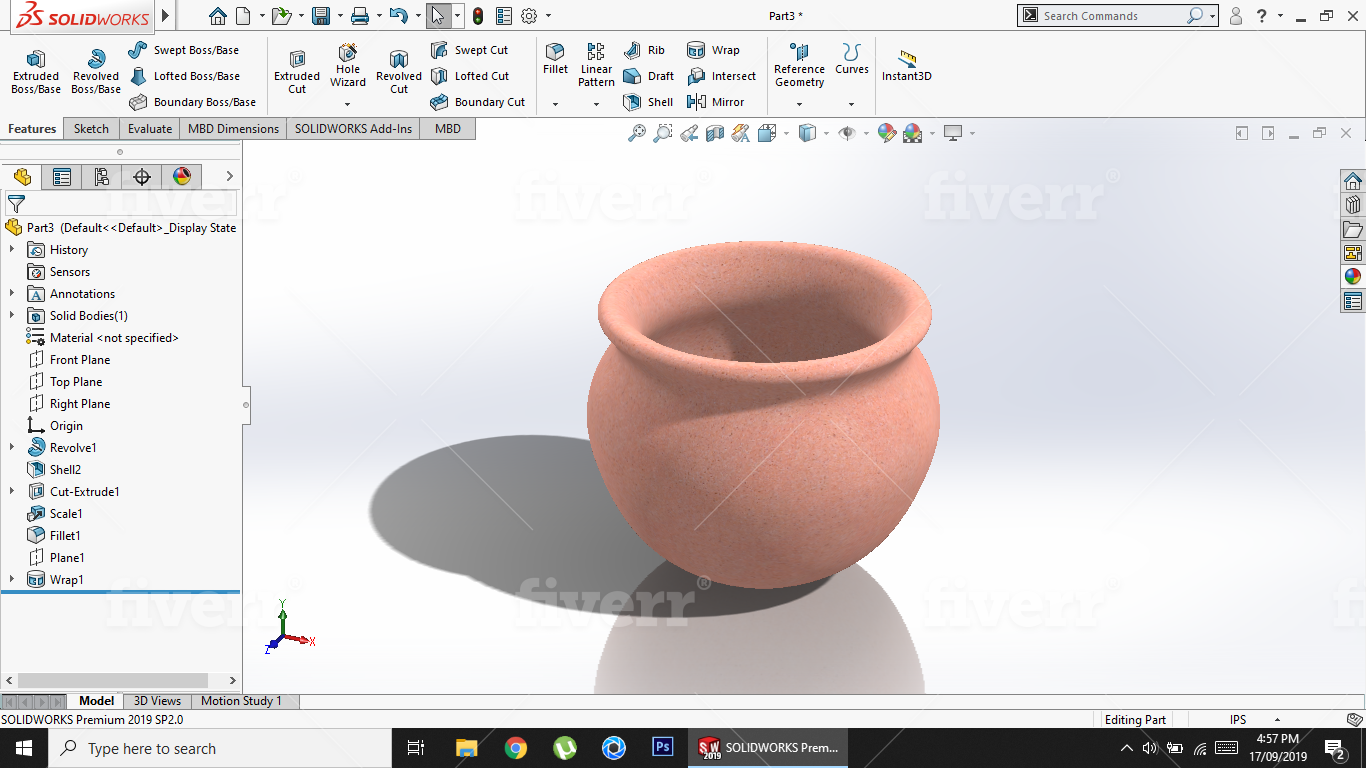Switch to the Sketch tab
The height and width of the screenshot is (768, 1366).
coord(91,129)
